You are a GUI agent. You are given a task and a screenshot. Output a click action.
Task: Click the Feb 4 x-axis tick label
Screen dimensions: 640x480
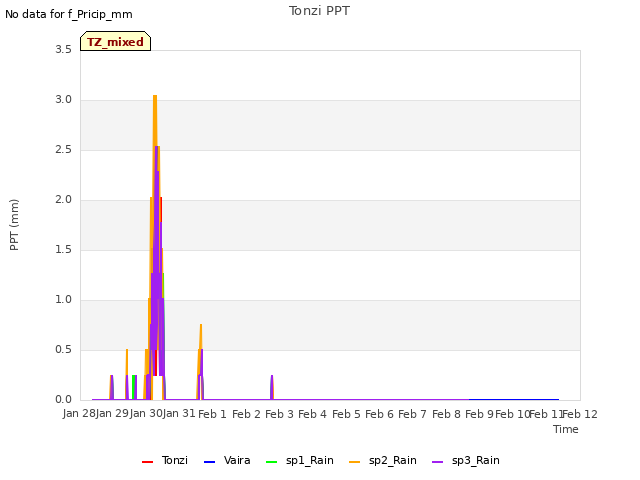312,414
